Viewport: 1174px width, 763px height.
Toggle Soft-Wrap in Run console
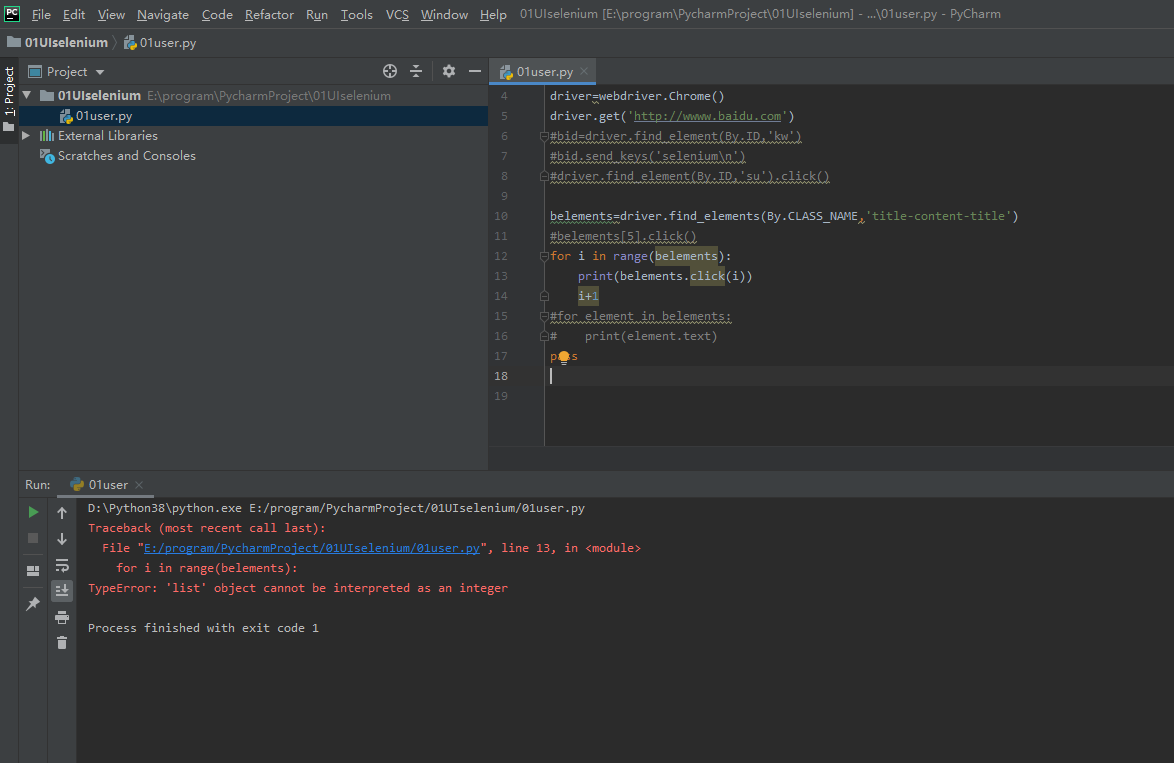(x=62, y=565)
